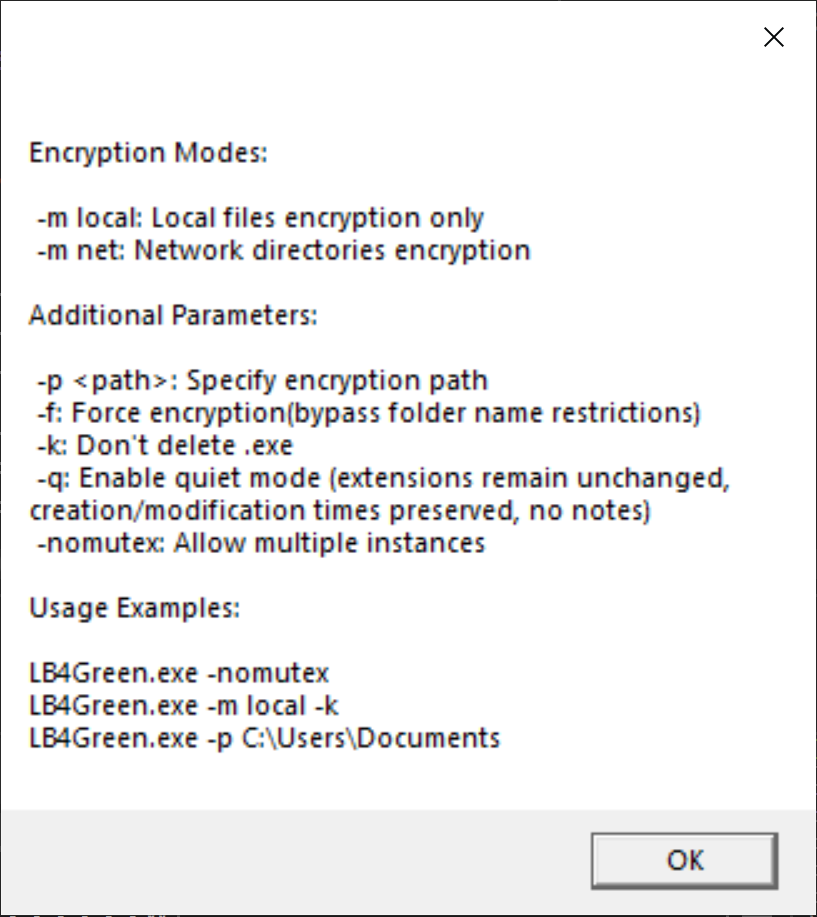The height and width of the screenshot is (917, 817).
Task: Click the "<path>" placeholder text
Action: [x=121, y=381]
